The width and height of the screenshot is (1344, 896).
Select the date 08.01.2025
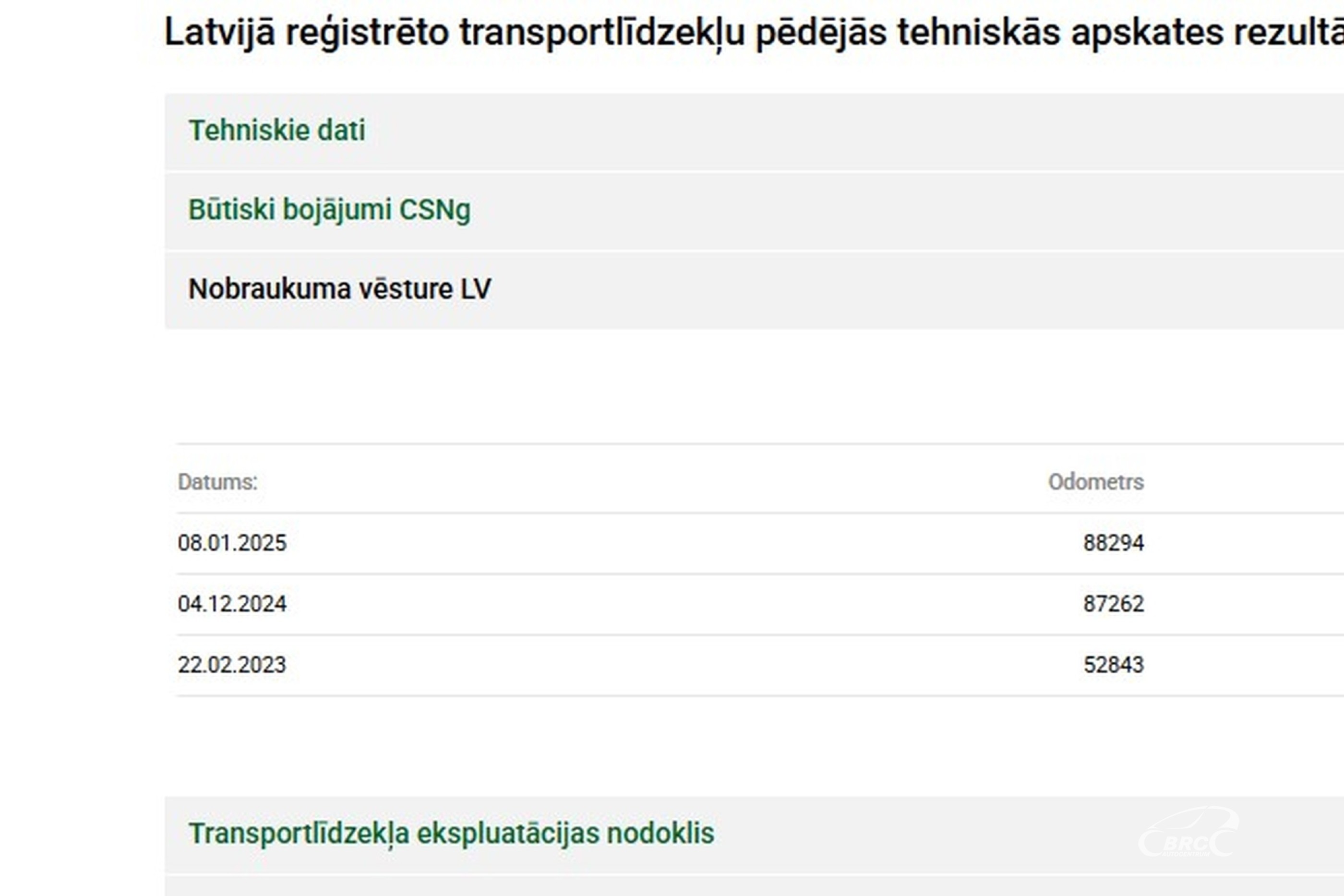coord(232,543)
